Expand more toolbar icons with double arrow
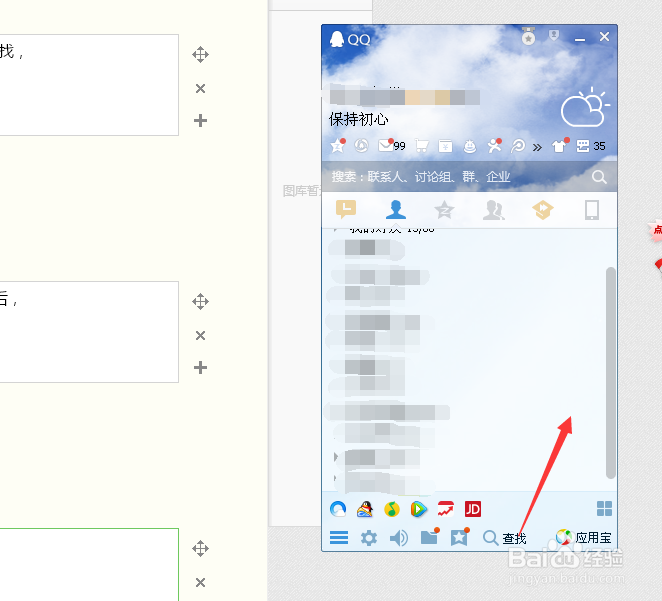The height and width of the screenshot is (601, 662). click(x=537, y=147)
